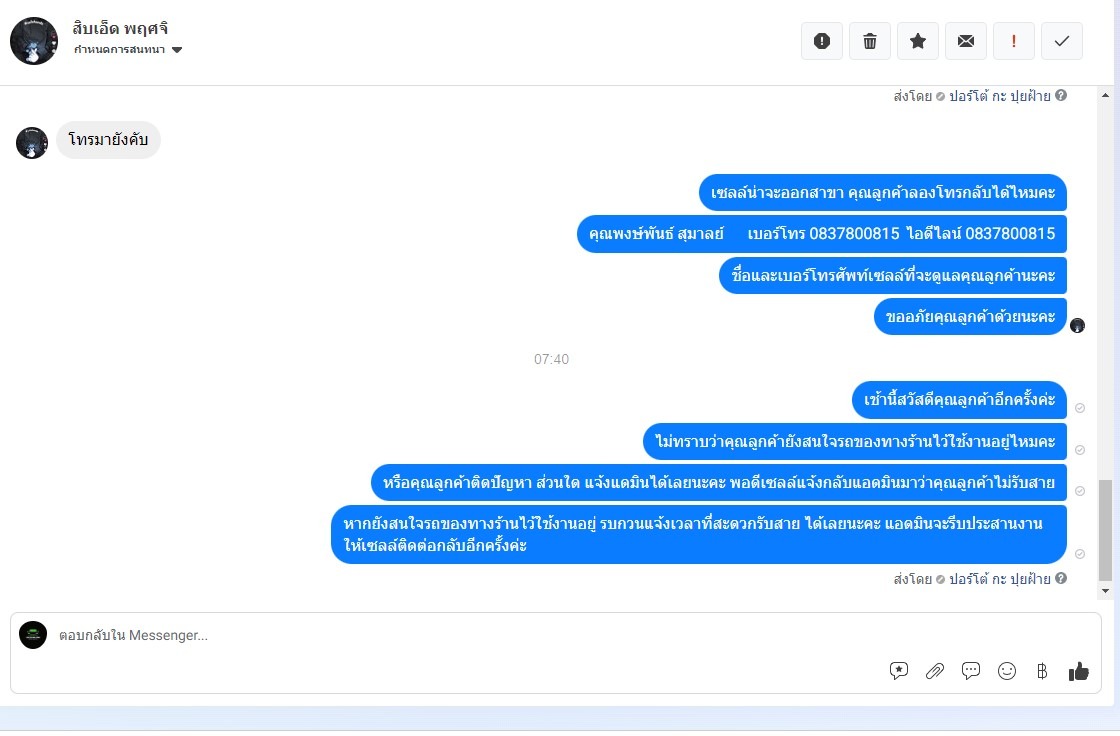Open saved replies speech bubble star icon

click(x=899, y=670)
